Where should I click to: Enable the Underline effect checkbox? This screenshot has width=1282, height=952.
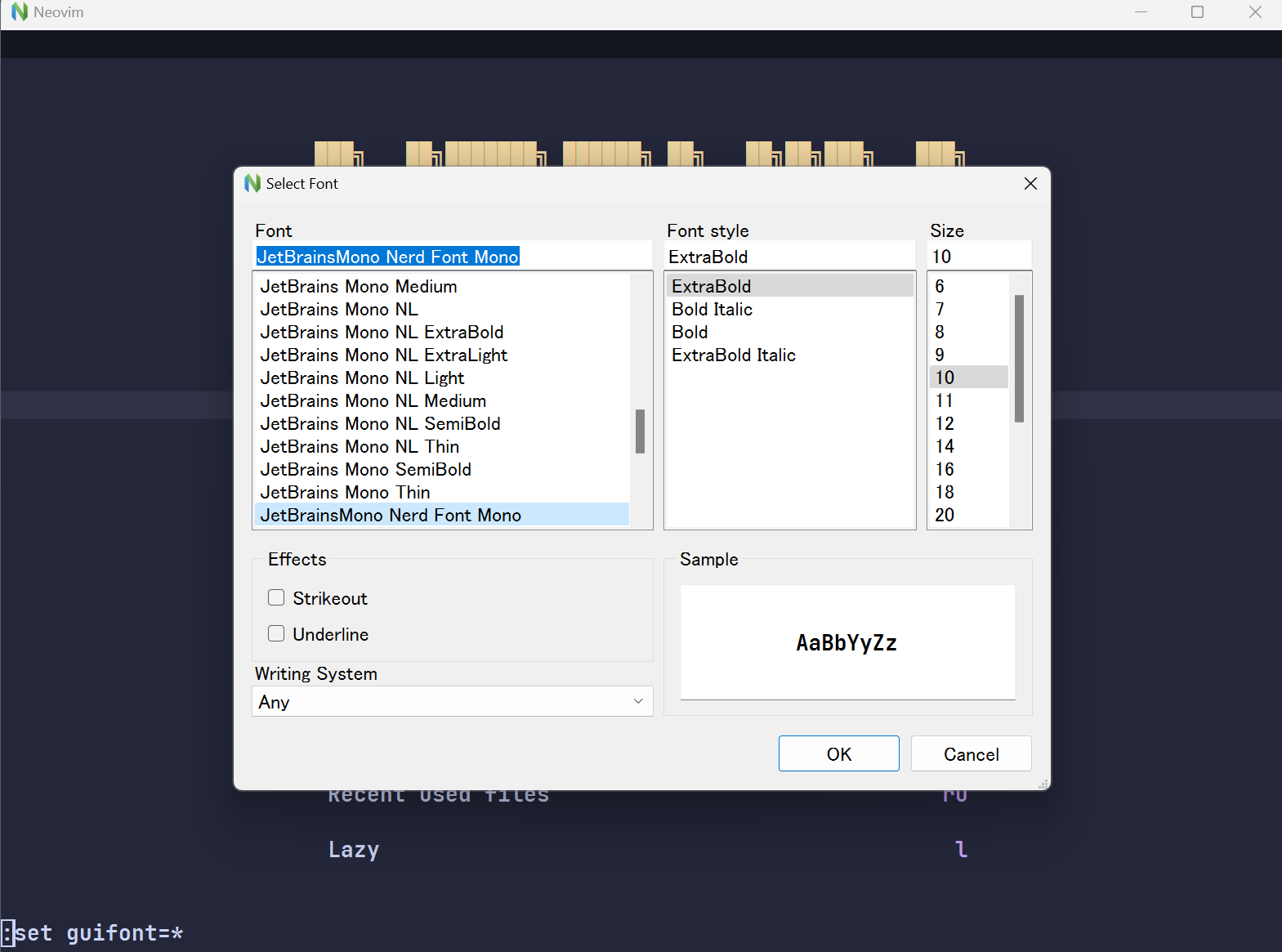[276, 634]
